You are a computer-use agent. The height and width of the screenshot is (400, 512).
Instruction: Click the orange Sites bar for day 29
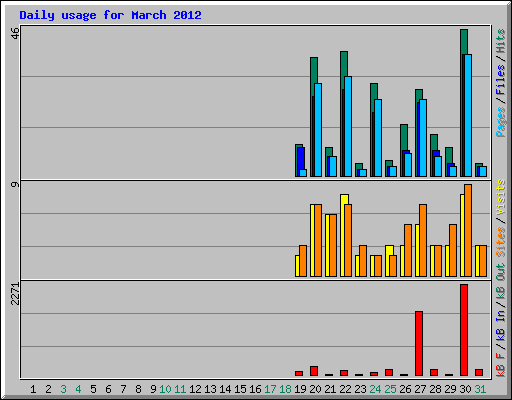(x=453, y=250)
